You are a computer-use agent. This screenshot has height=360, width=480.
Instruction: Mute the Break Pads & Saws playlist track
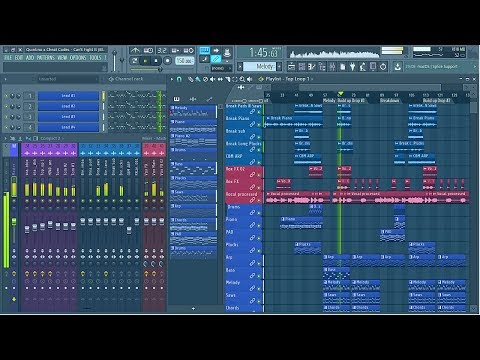259,112
